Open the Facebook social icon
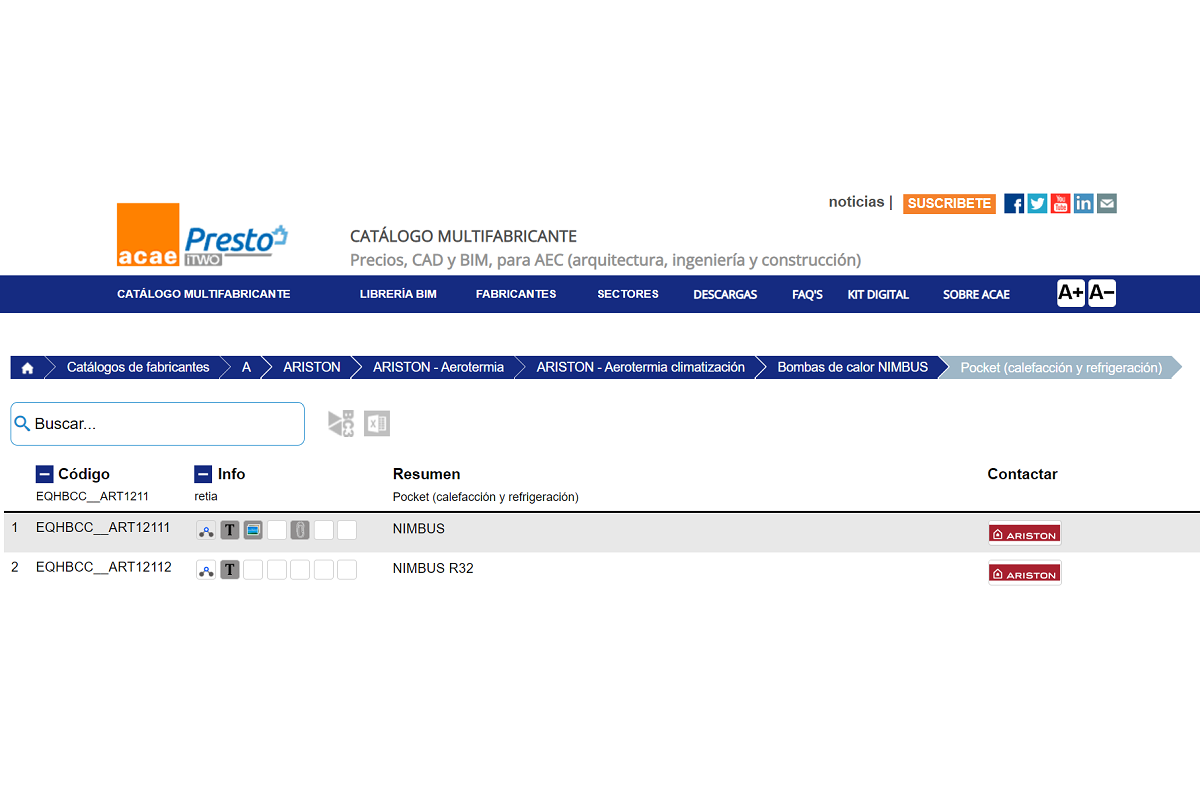1200x800 pixels. (1014, 204)
